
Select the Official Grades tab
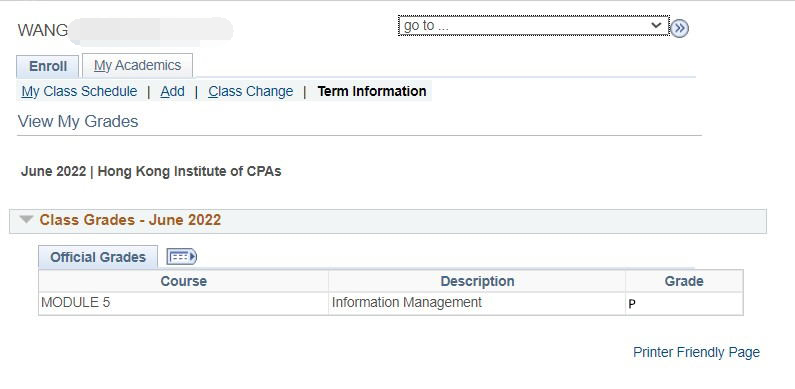[98, 257]
